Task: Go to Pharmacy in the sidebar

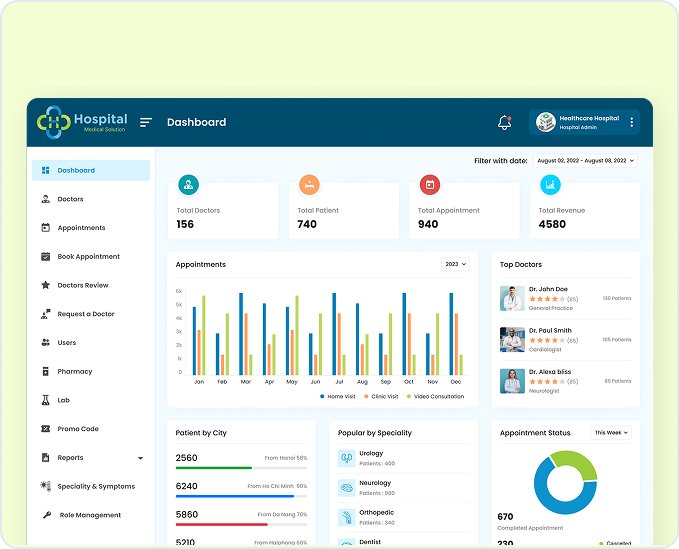Action: (74, 372)
